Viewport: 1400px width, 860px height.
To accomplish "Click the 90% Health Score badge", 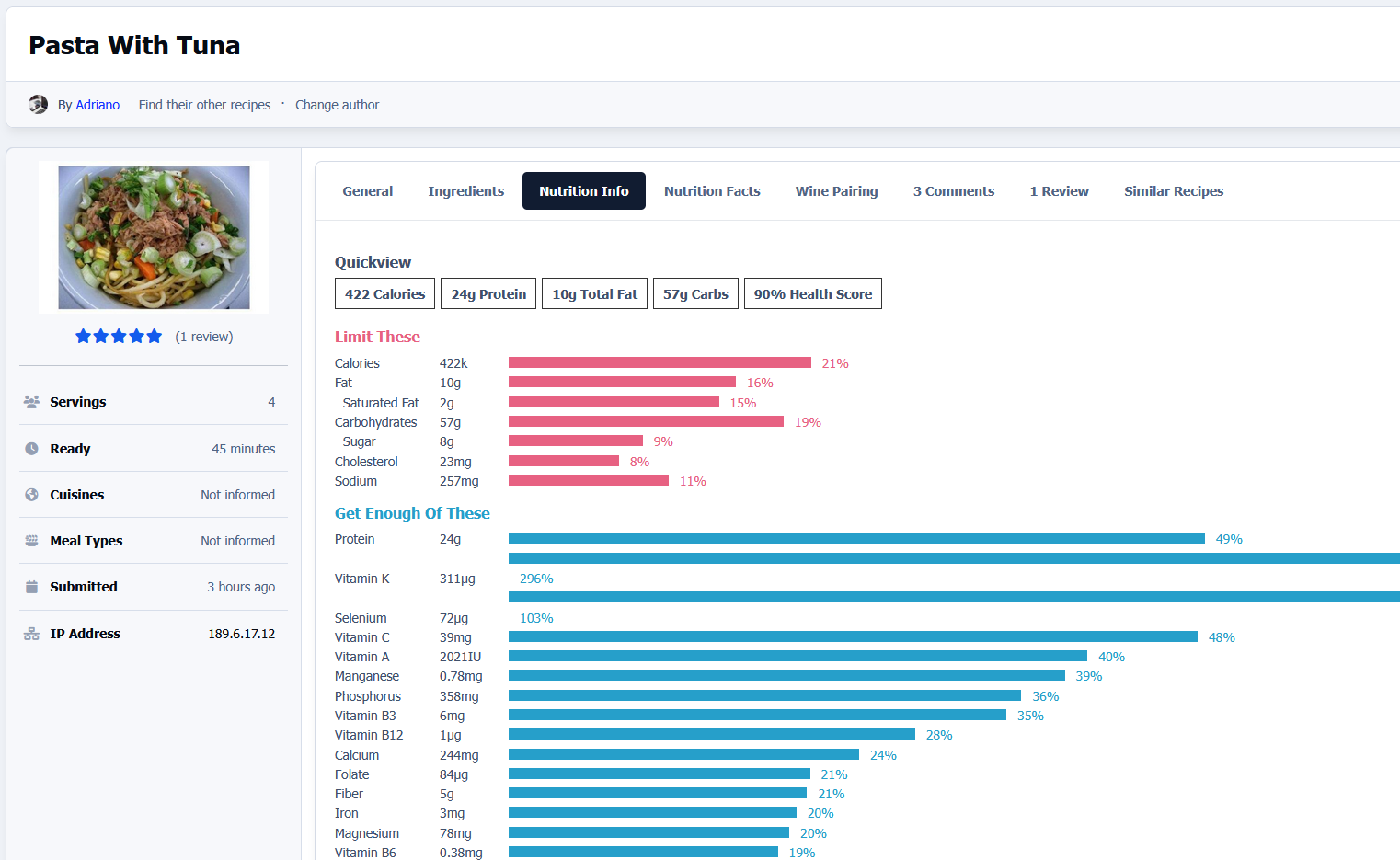I will [x=812, y=294].
